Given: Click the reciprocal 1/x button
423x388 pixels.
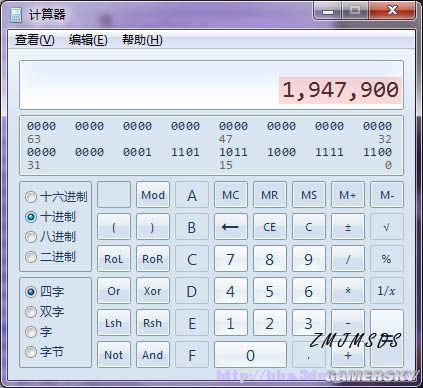Looking at the screenshot, I should [387, 291].
